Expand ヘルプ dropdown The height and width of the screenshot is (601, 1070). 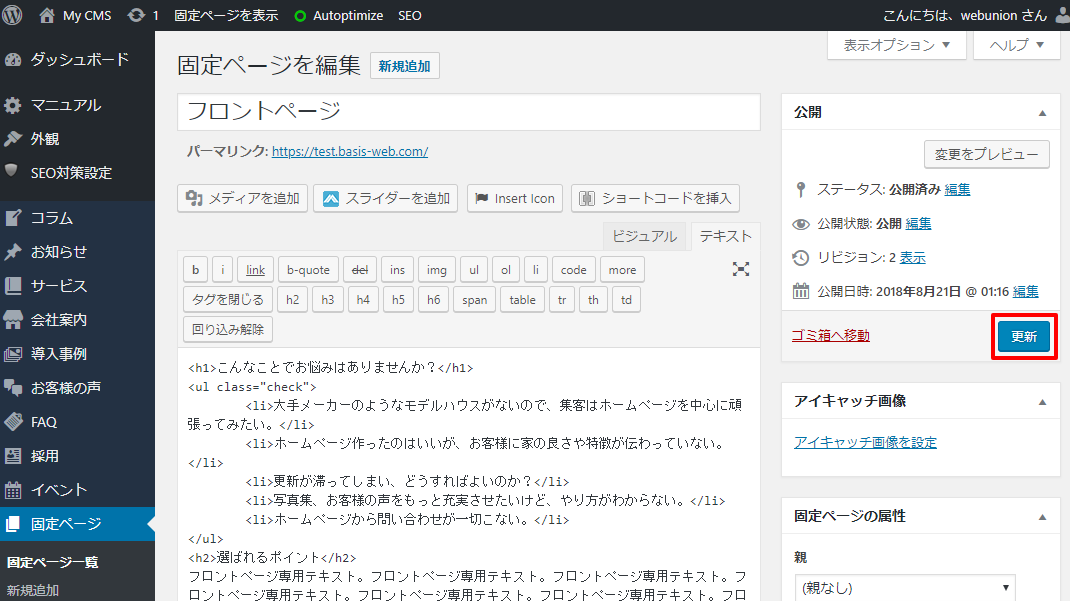point(1017,45)
